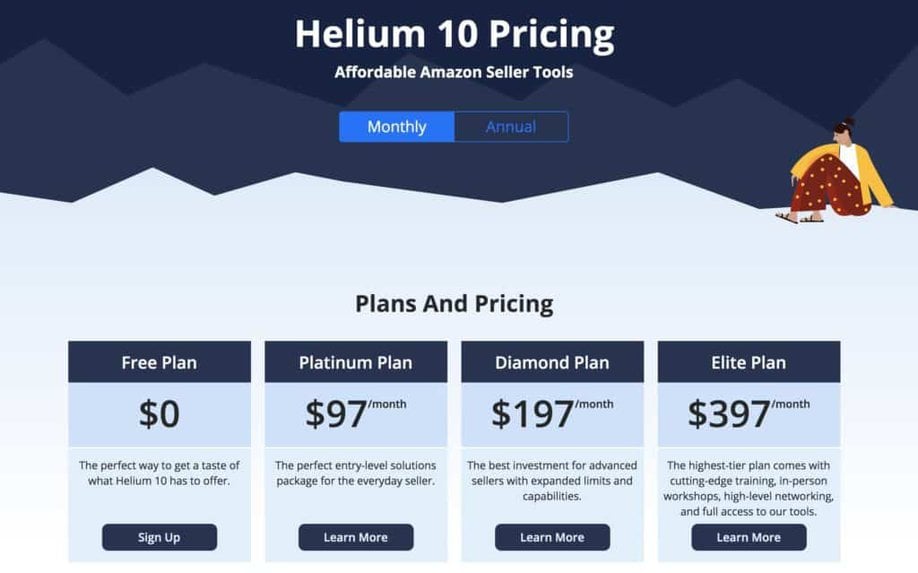Select the Diamond Plan header
The image size is (918, 573).
coord(552,362)
